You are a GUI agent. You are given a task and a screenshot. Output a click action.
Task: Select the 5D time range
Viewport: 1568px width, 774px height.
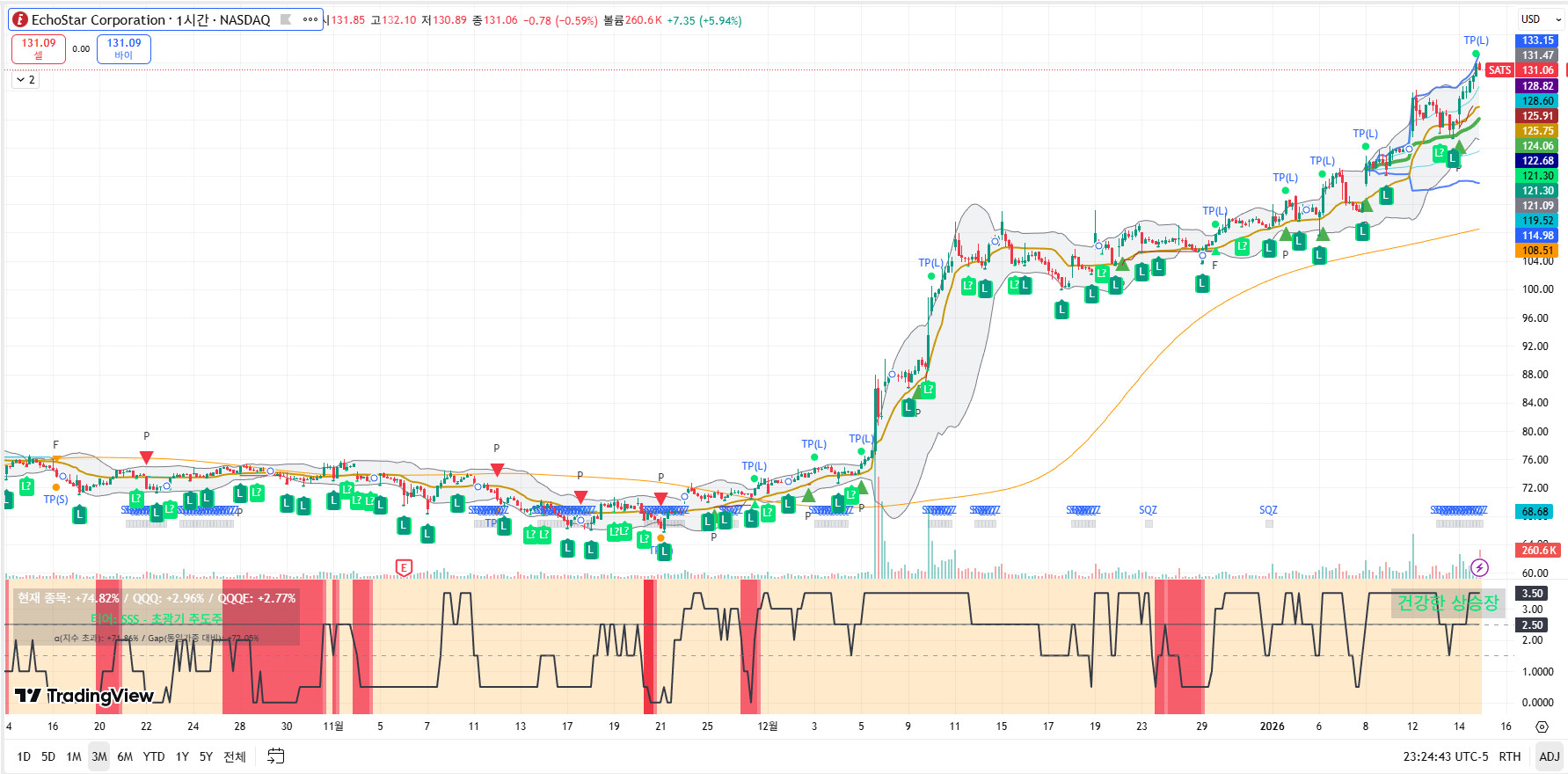pyautogui.click(x=48, y=756)
